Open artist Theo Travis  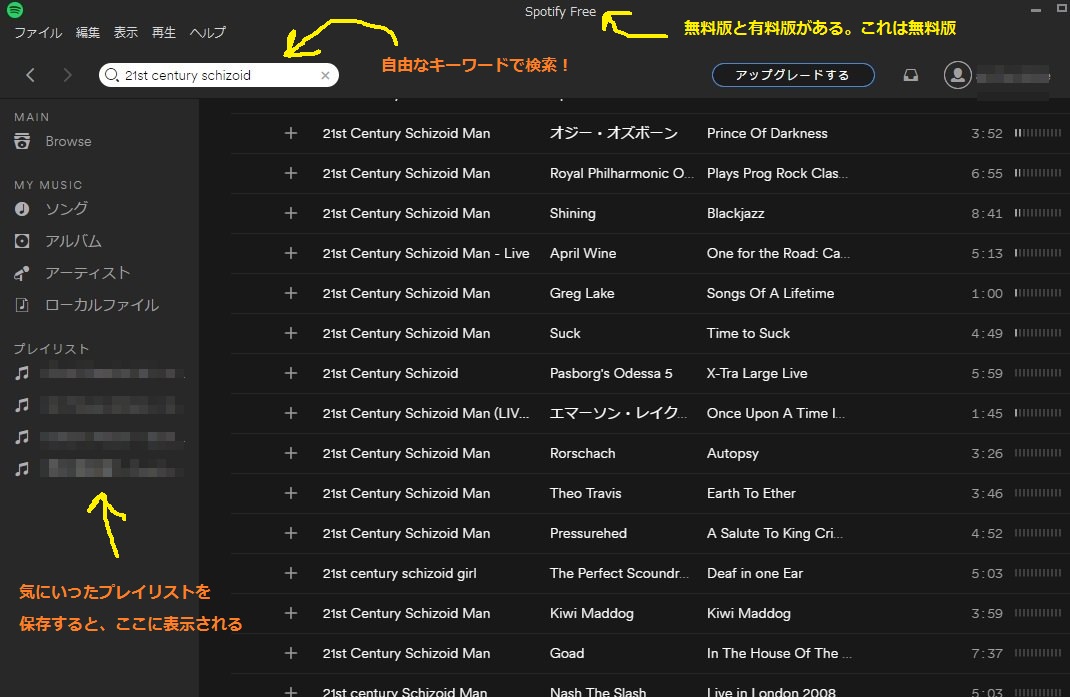pyautogui.click(x=585, y=493)
